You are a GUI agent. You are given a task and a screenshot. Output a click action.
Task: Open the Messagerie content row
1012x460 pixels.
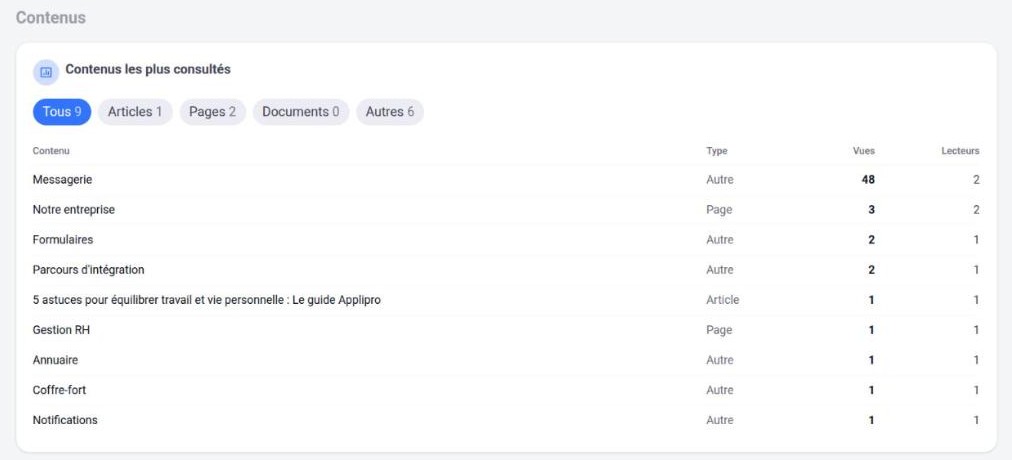(x=506, y=180)
